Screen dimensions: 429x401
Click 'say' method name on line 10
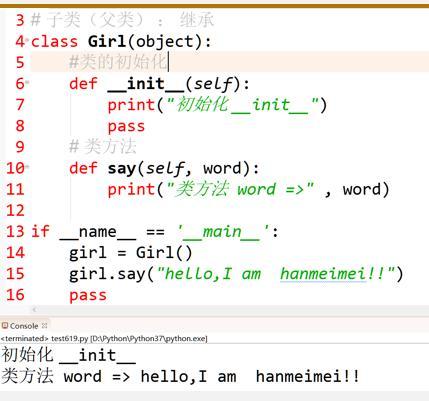click(x=122, y=168)
